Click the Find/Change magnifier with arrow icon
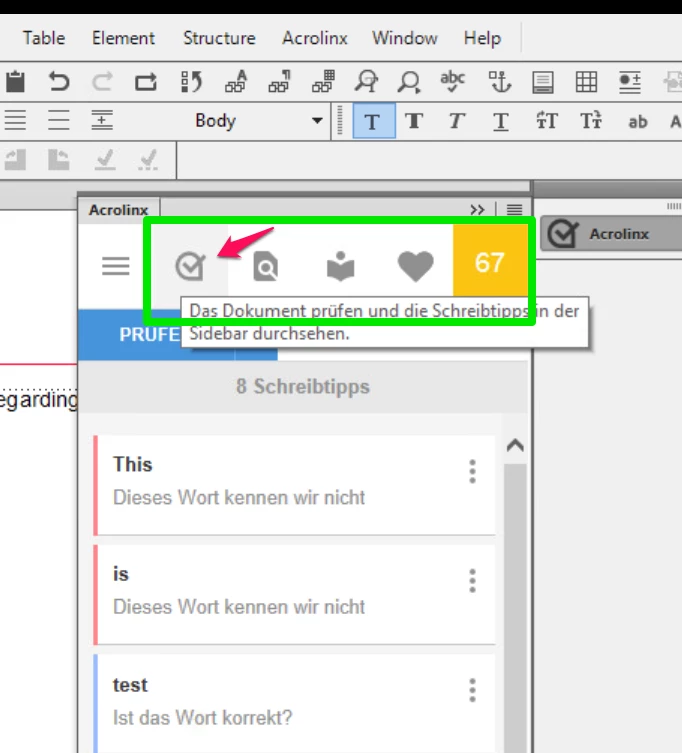Viewport: 682px width, 753px height. (366, 82)
